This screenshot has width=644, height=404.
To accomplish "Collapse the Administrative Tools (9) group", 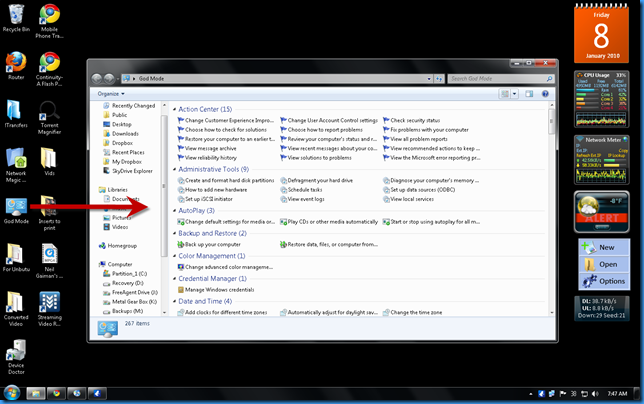I will click(175, 170).
